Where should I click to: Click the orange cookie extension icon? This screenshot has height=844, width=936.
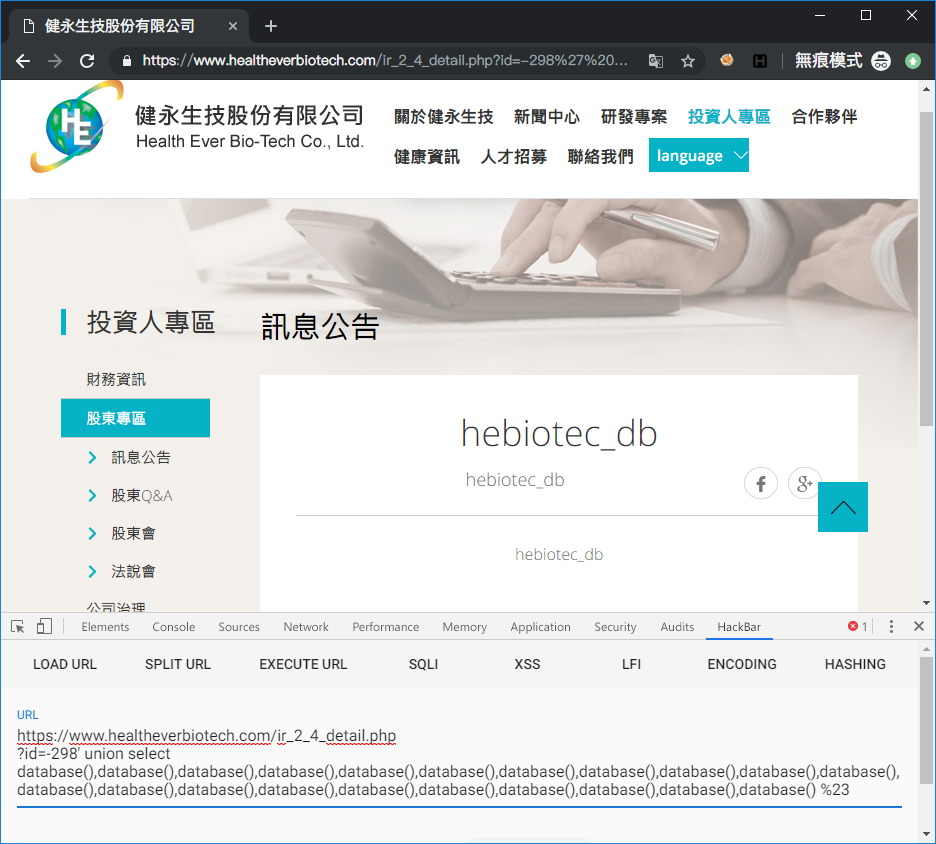[726, 60]
